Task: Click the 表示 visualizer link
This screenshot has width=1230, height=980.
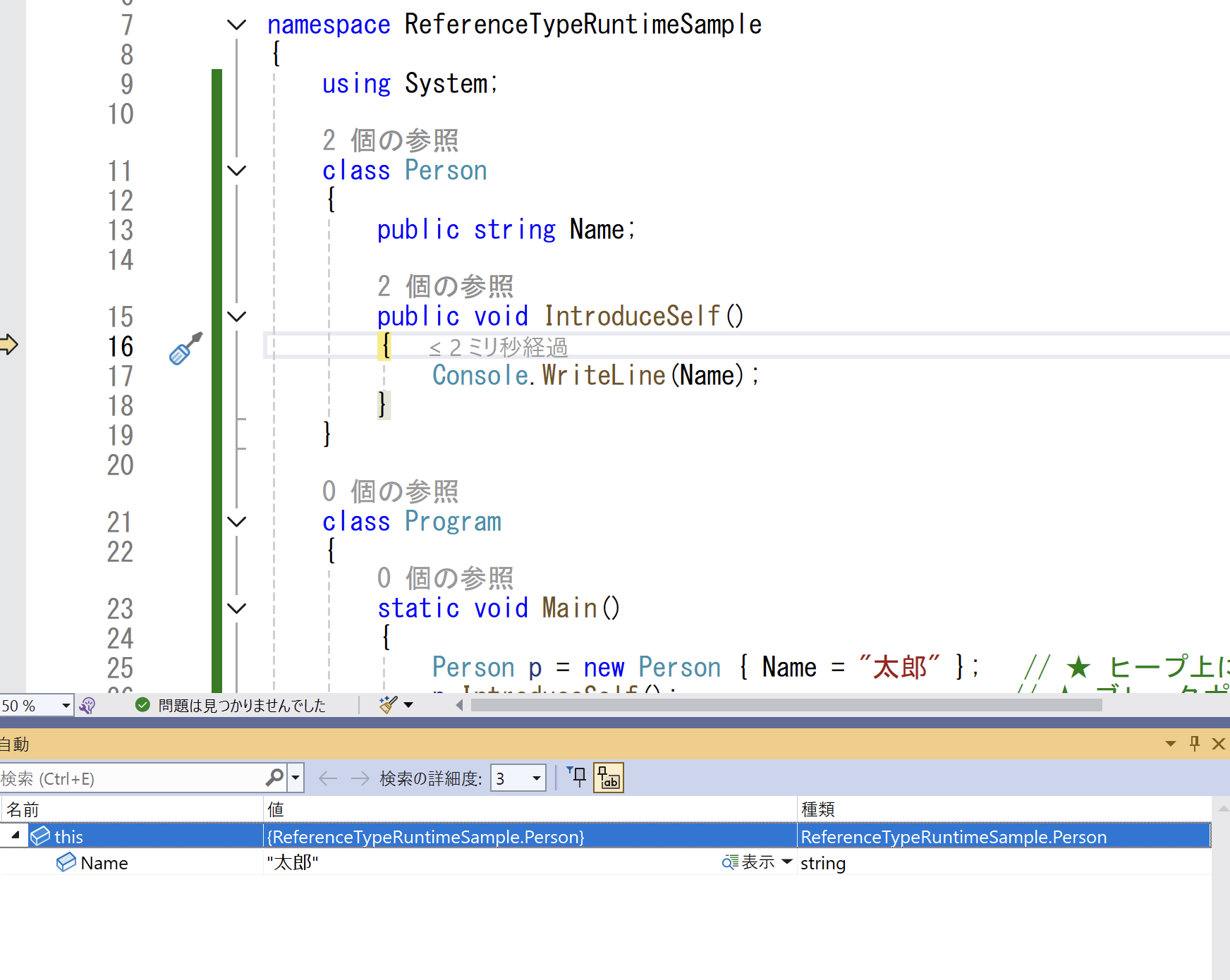Action: coord(748,862)
